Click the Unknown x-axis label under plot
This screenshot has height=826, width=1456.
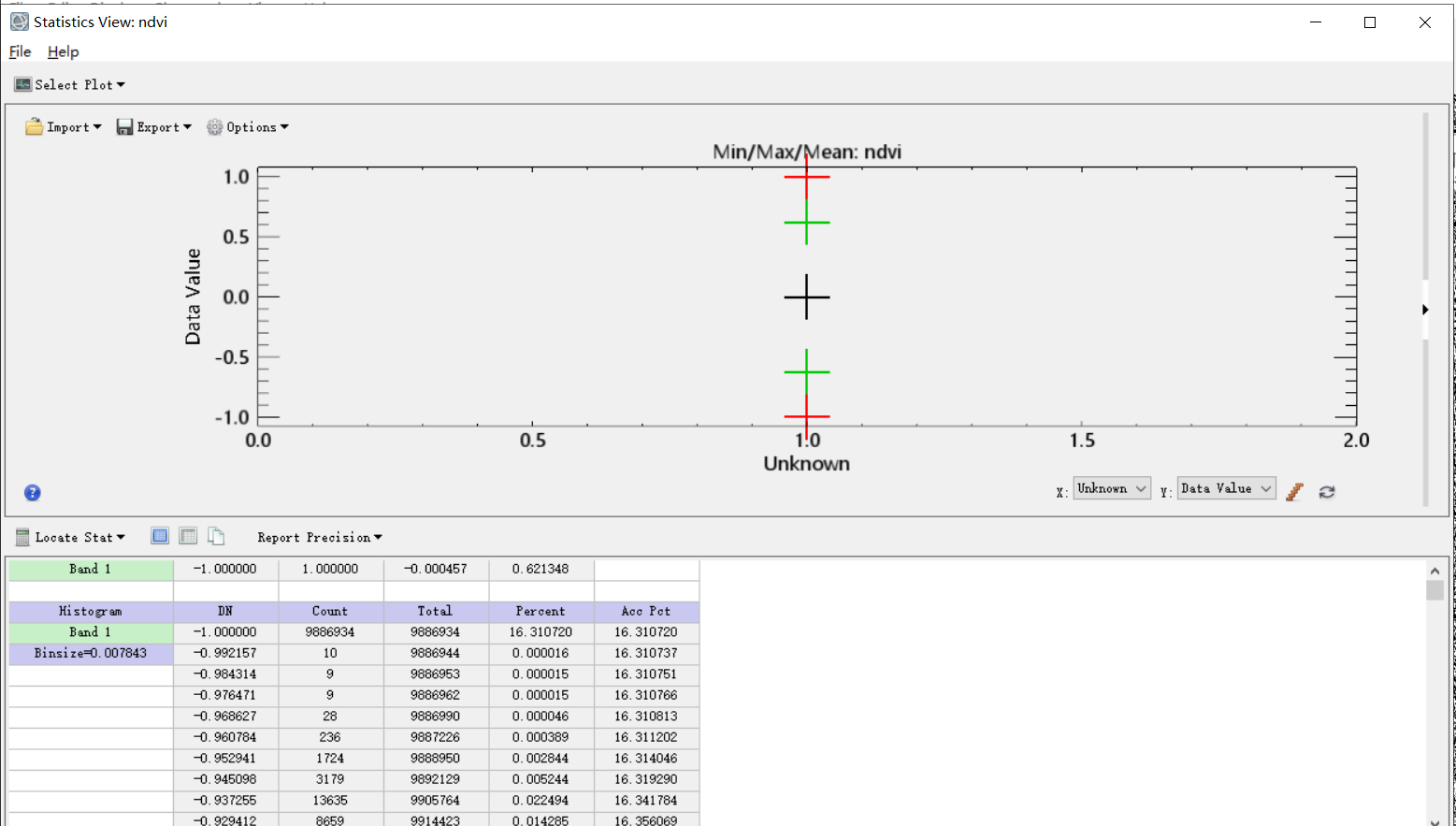[806, 463]
